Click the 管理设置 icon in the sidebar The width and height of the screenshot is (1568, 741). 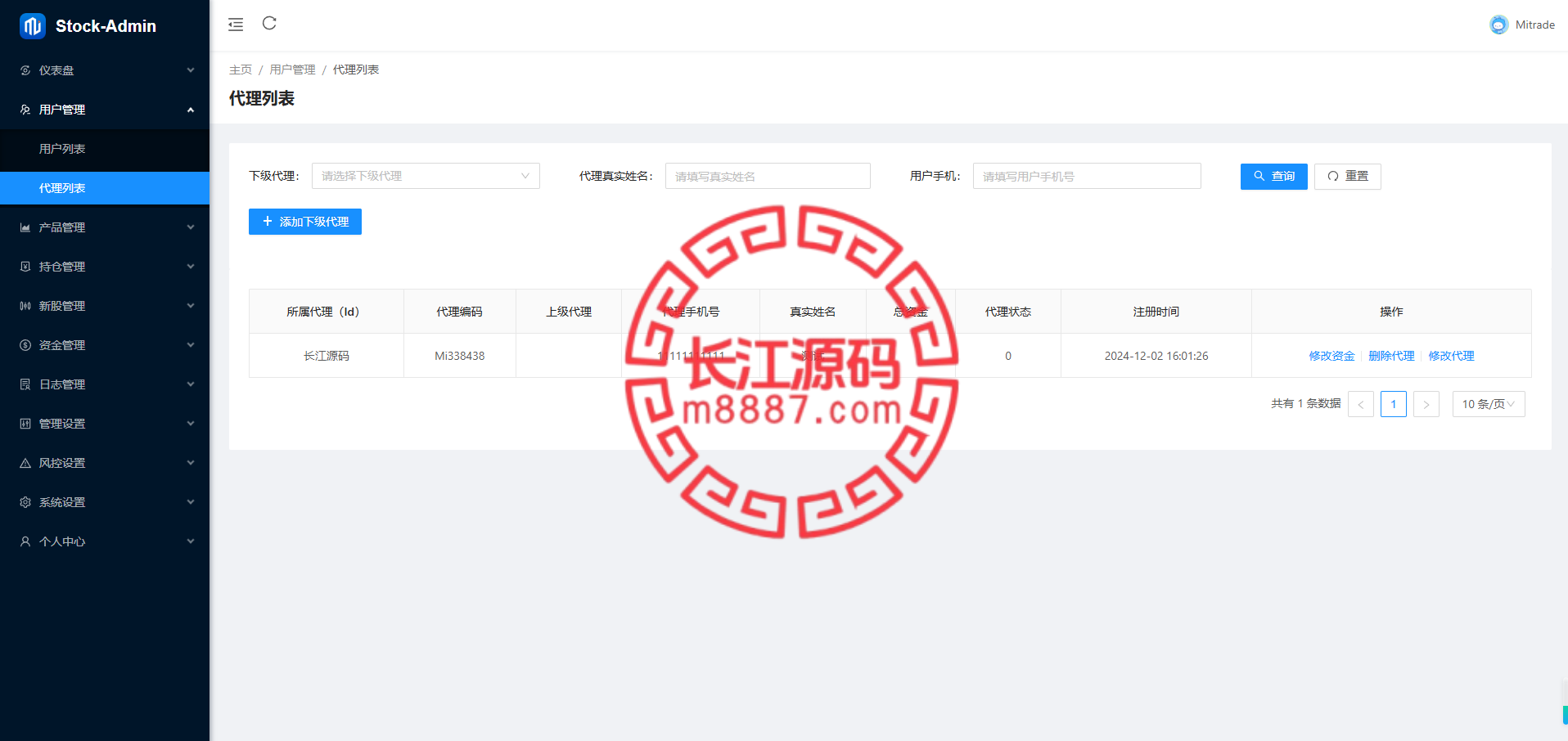point(25,424)
